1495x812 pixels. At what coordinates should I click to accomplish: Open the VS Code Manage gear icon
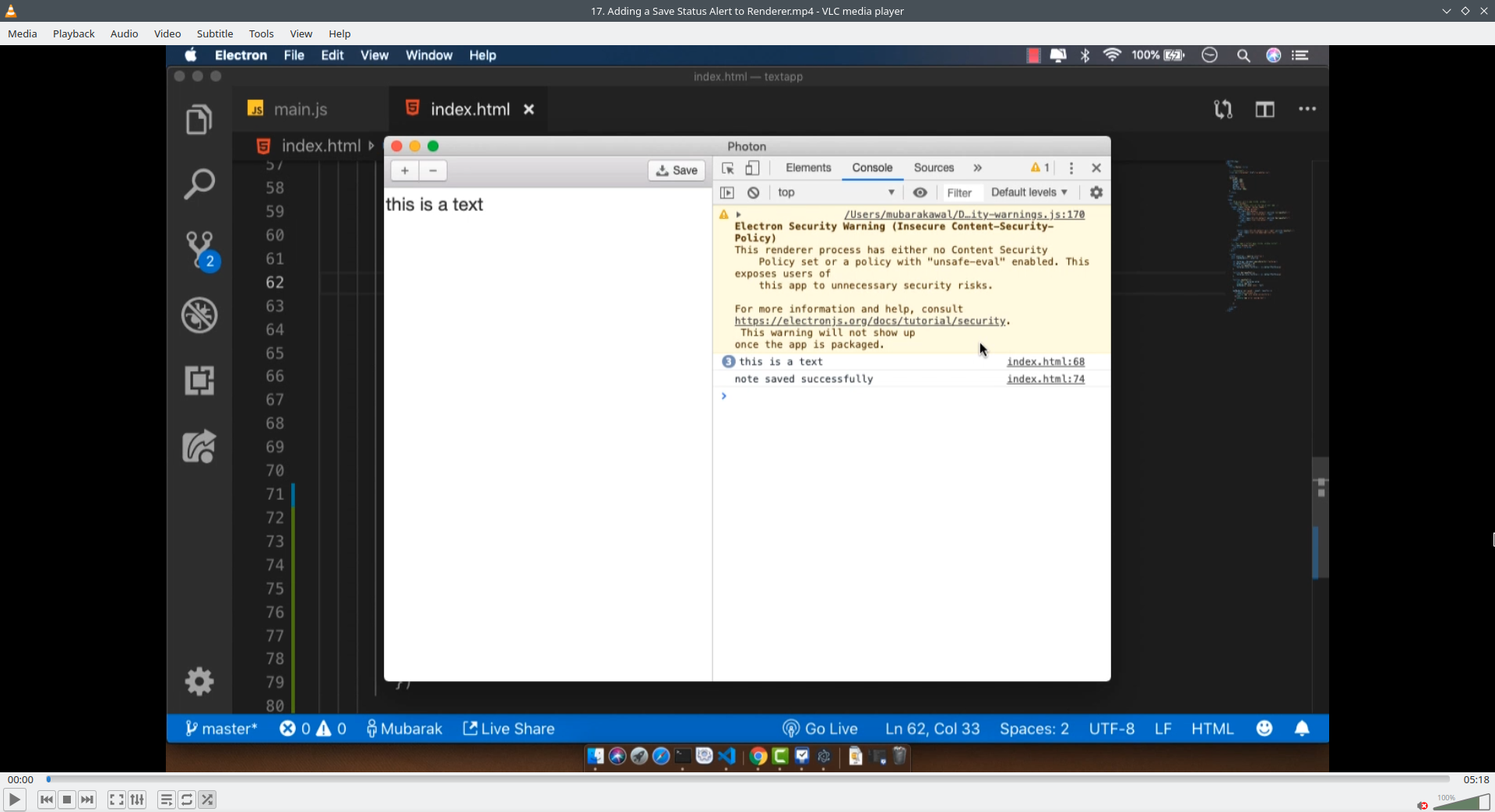point(199,681)
